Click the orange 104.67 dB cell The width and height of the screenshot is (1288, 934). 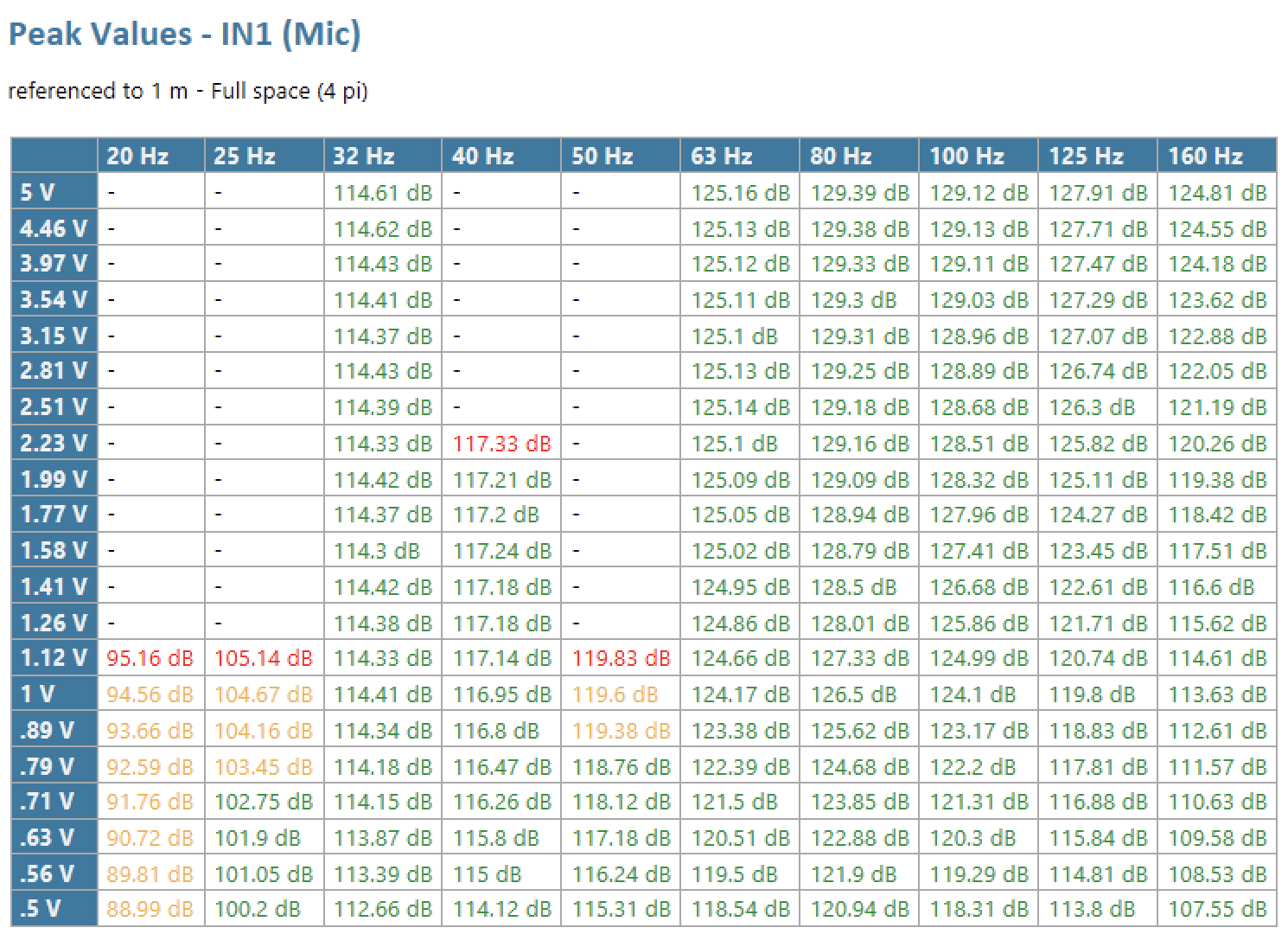pyautogui.click(x=265, y=694)
